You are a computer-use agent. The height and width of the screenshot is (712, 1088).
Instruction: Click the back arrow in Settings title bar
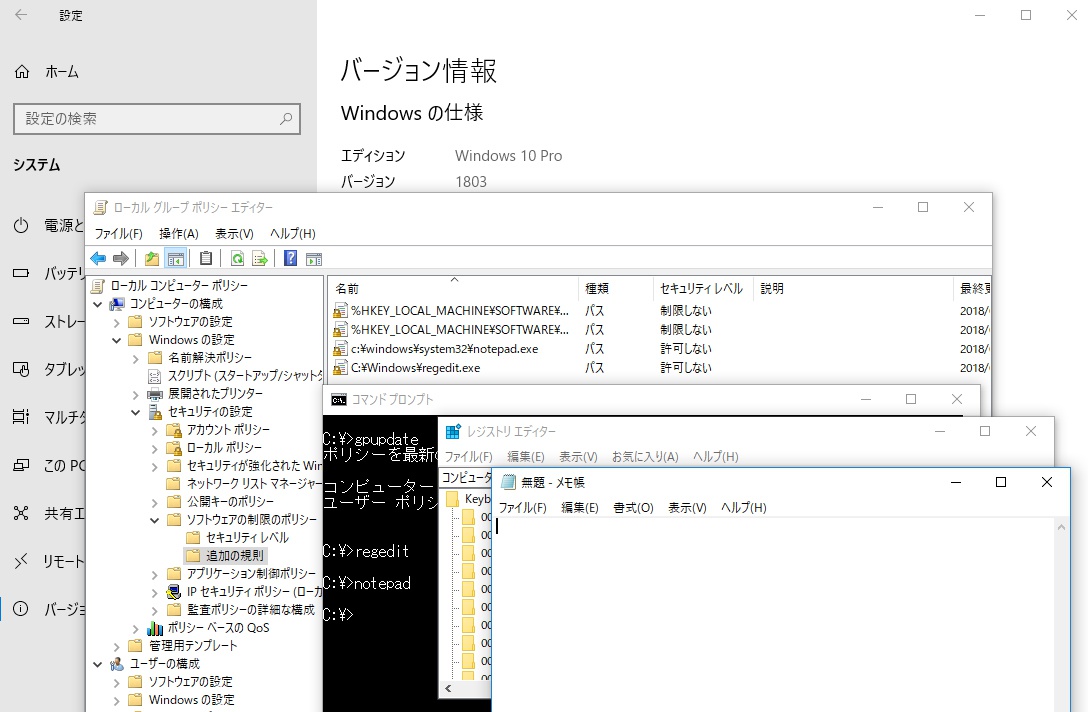click(22, 15)
